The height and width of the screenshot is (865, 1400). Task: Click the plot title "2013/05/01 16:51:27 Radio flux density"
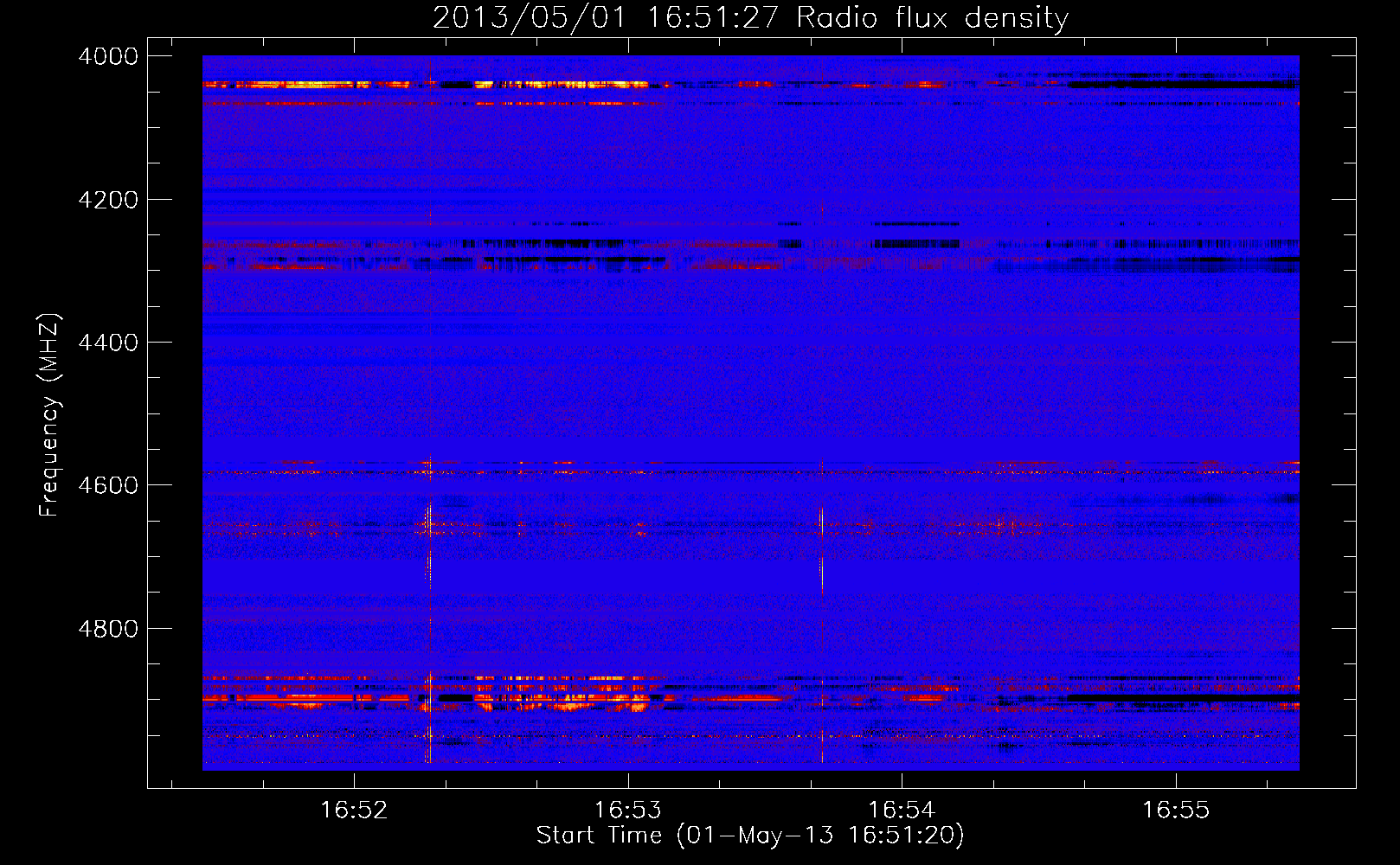(x=750, y=18)
